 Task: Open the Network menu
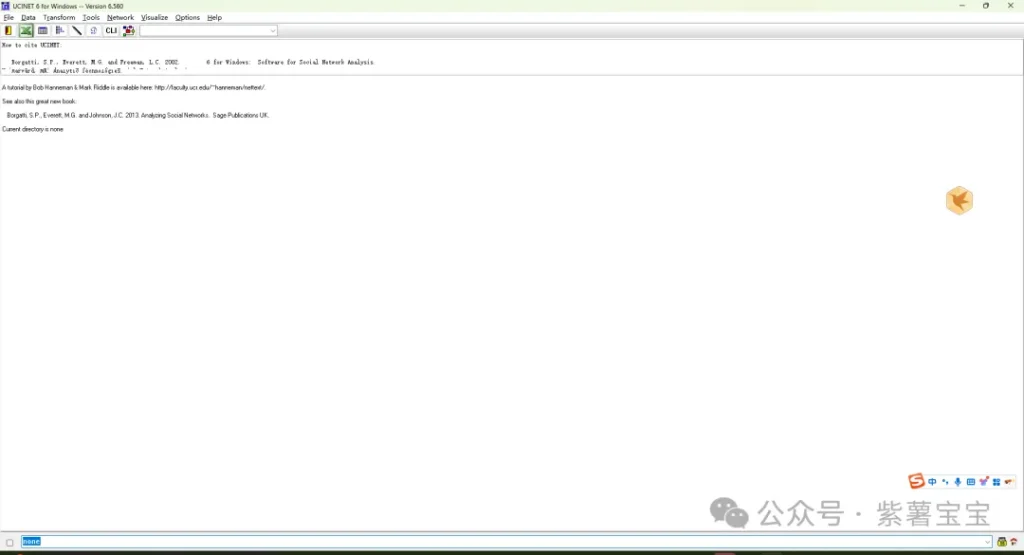pyautogui.click(x=120, y=18)
